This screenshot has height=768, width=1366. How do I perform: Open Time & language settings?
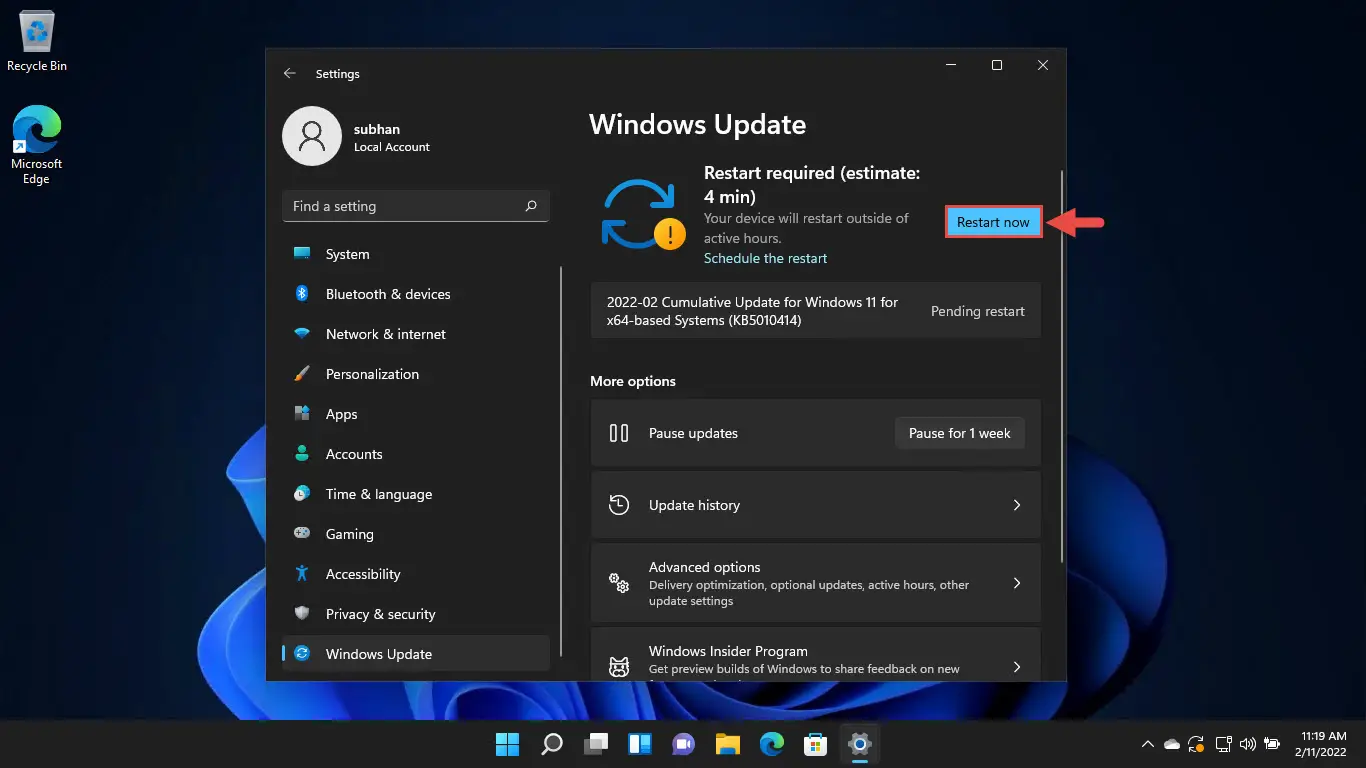(416, 494)
